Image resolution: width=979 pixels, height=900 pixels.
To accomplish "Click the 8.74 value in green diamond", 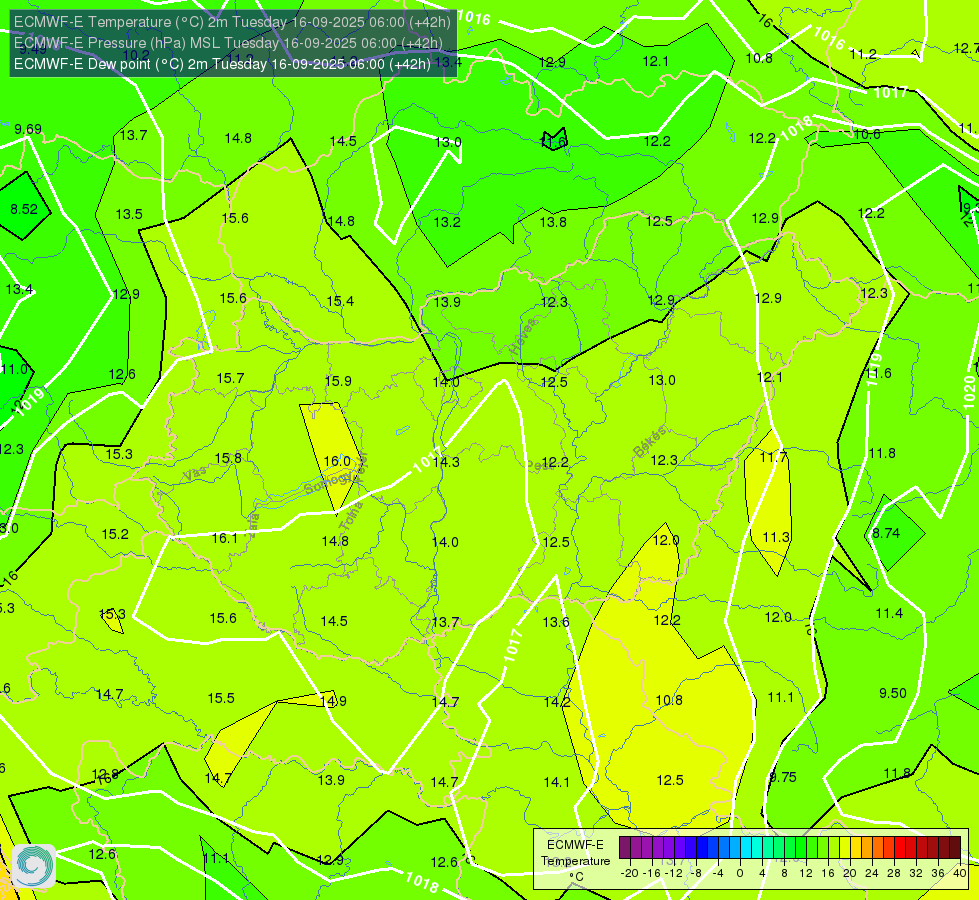I will click(886, 533).
